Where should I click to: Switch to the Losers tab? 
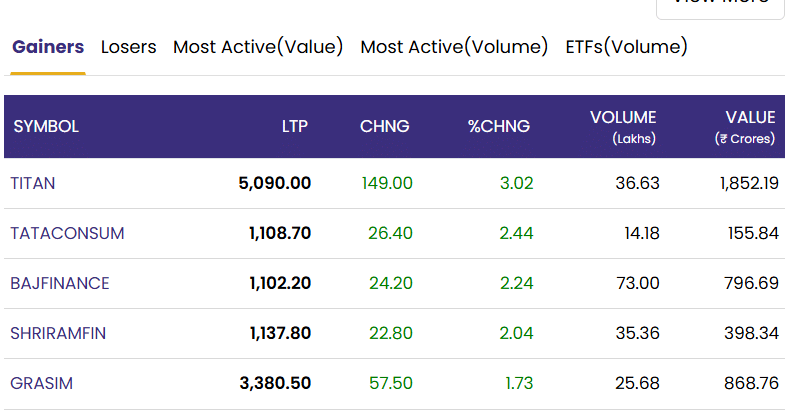tap(128, 47)
